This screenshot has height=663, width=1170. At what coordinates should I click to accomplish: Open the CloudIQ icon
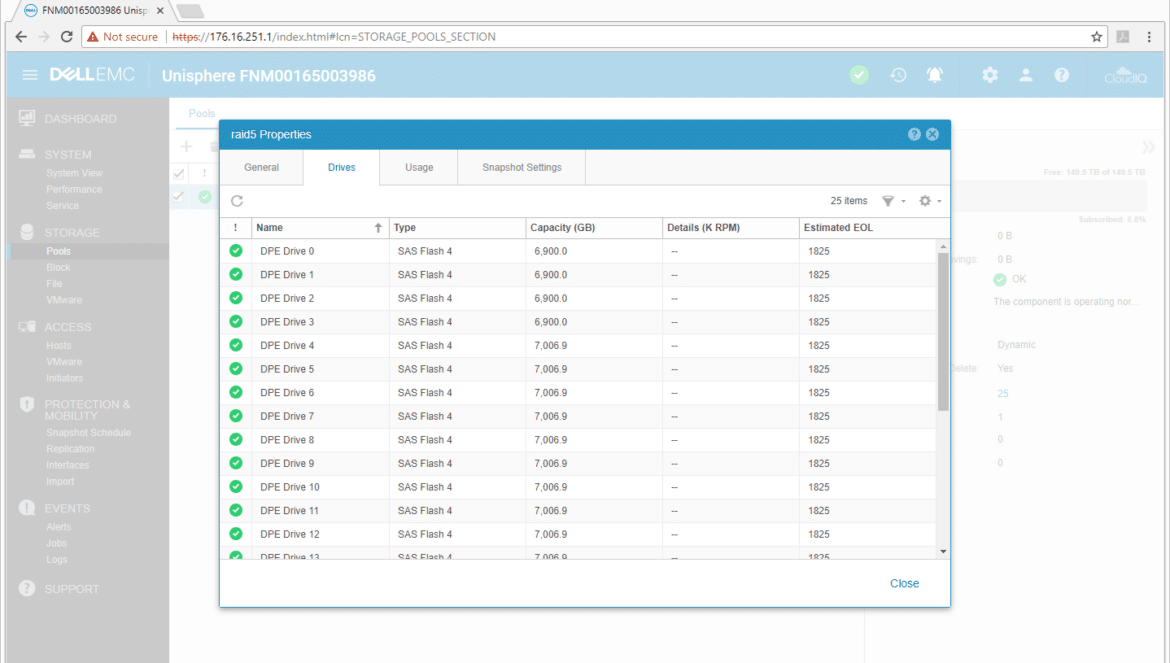click(x=1125, y=75)
